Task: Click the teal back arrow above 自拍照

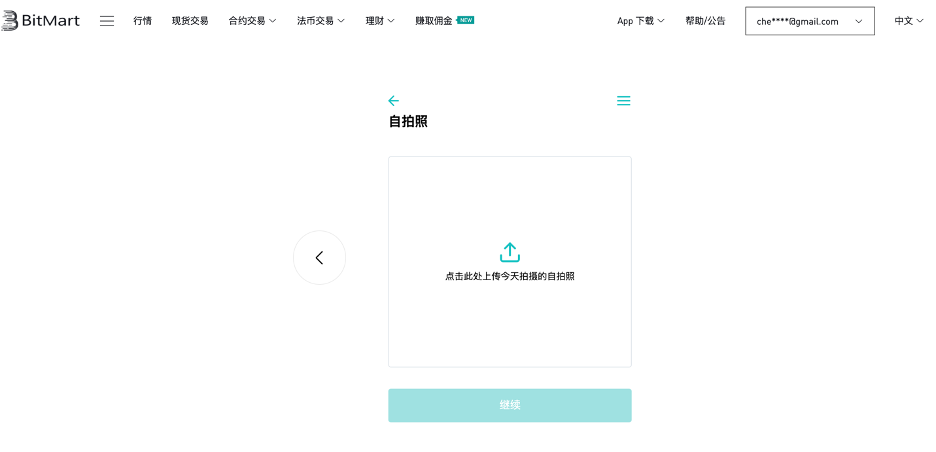Action: [x=393, y=101]
